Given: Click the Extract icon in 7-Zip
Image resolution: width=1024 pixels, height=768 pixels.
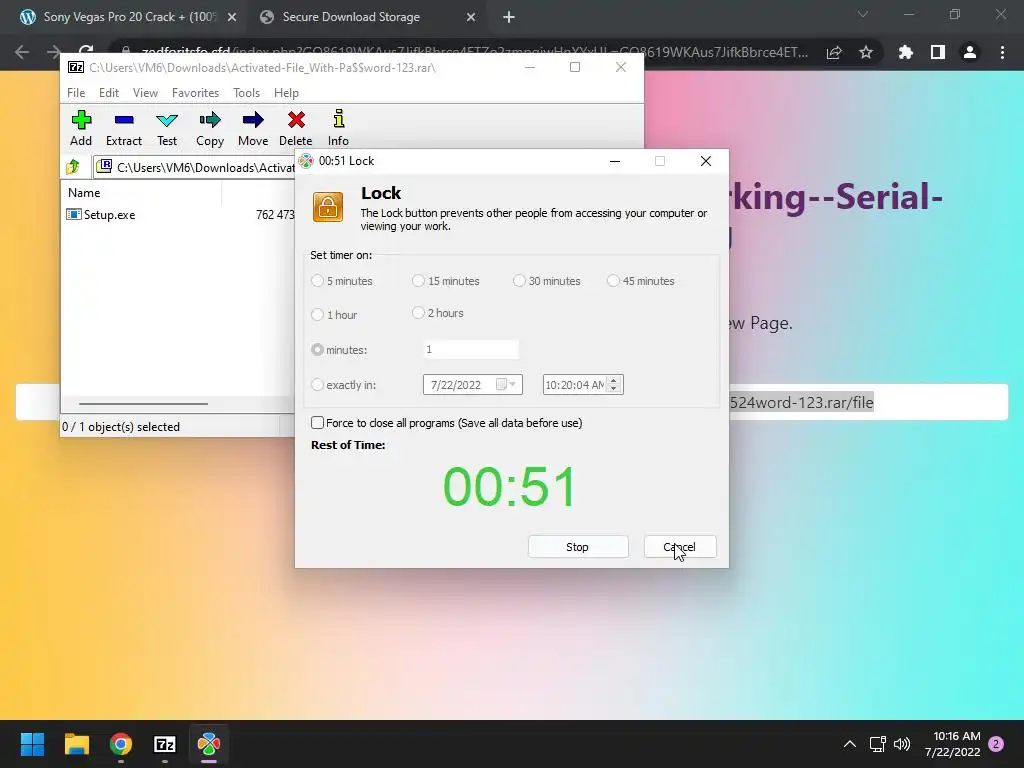Looking at the screenshot, I should pyautogui.click(x=123, y=120).
